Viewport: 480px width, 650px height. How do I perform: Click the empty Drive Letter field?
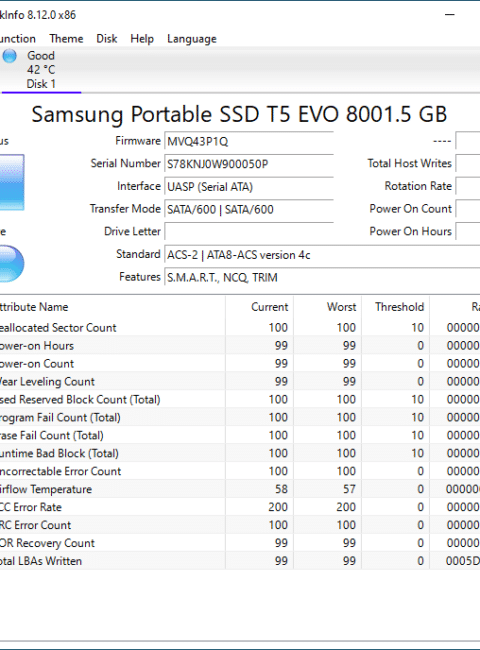pos(249,232)
